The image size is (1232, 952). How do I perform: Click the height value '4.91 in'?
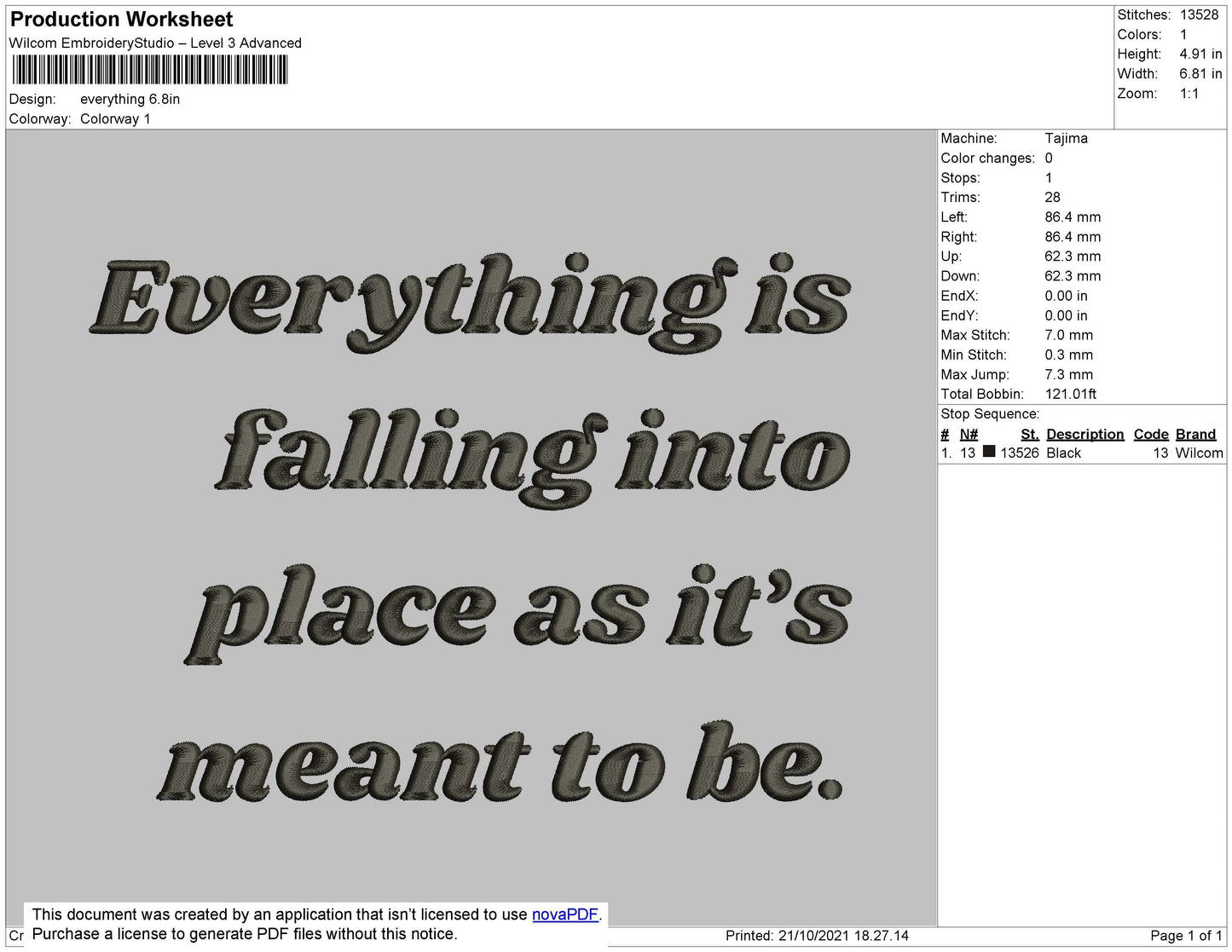(1201, 54)
